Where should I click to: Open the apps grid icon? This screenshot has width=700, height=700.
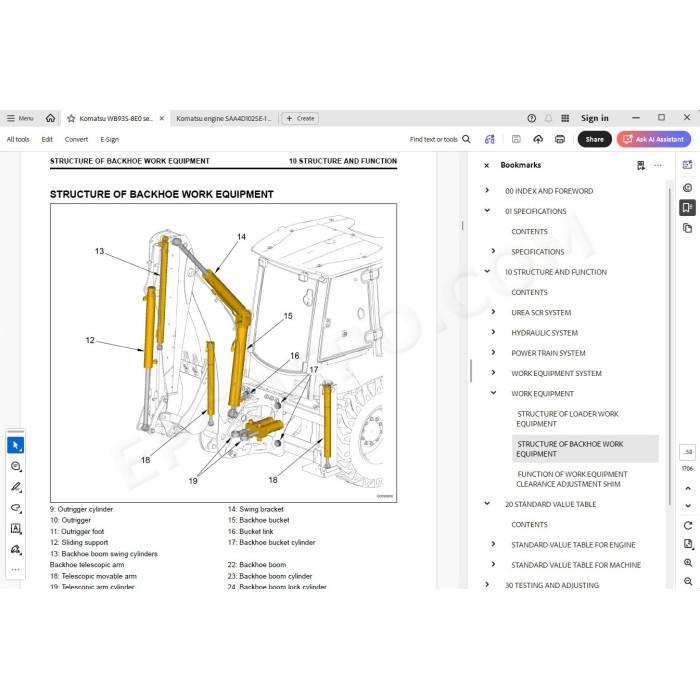point(565,118)
